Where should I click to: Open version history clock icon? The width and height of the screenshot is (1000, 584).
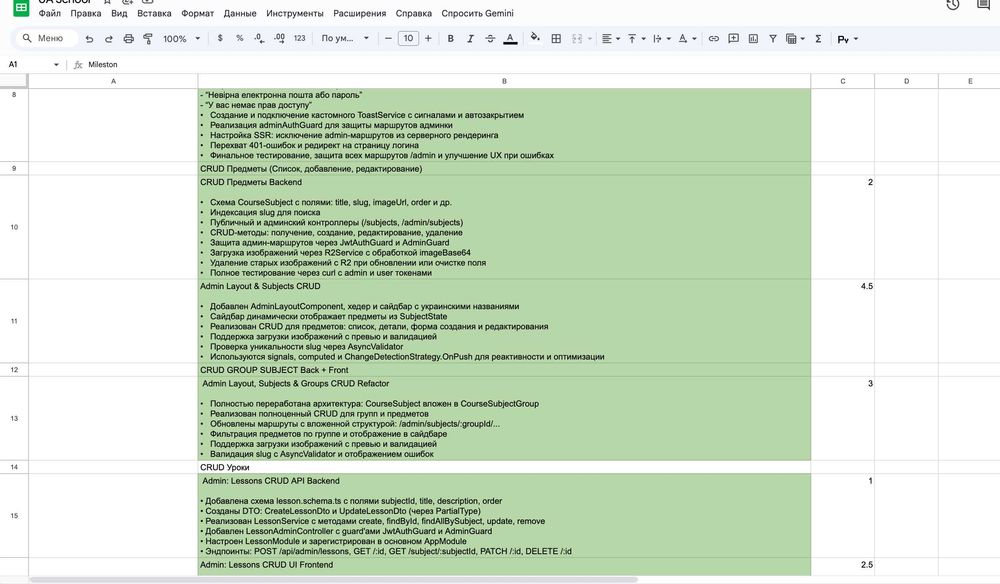tap(953, 5)
